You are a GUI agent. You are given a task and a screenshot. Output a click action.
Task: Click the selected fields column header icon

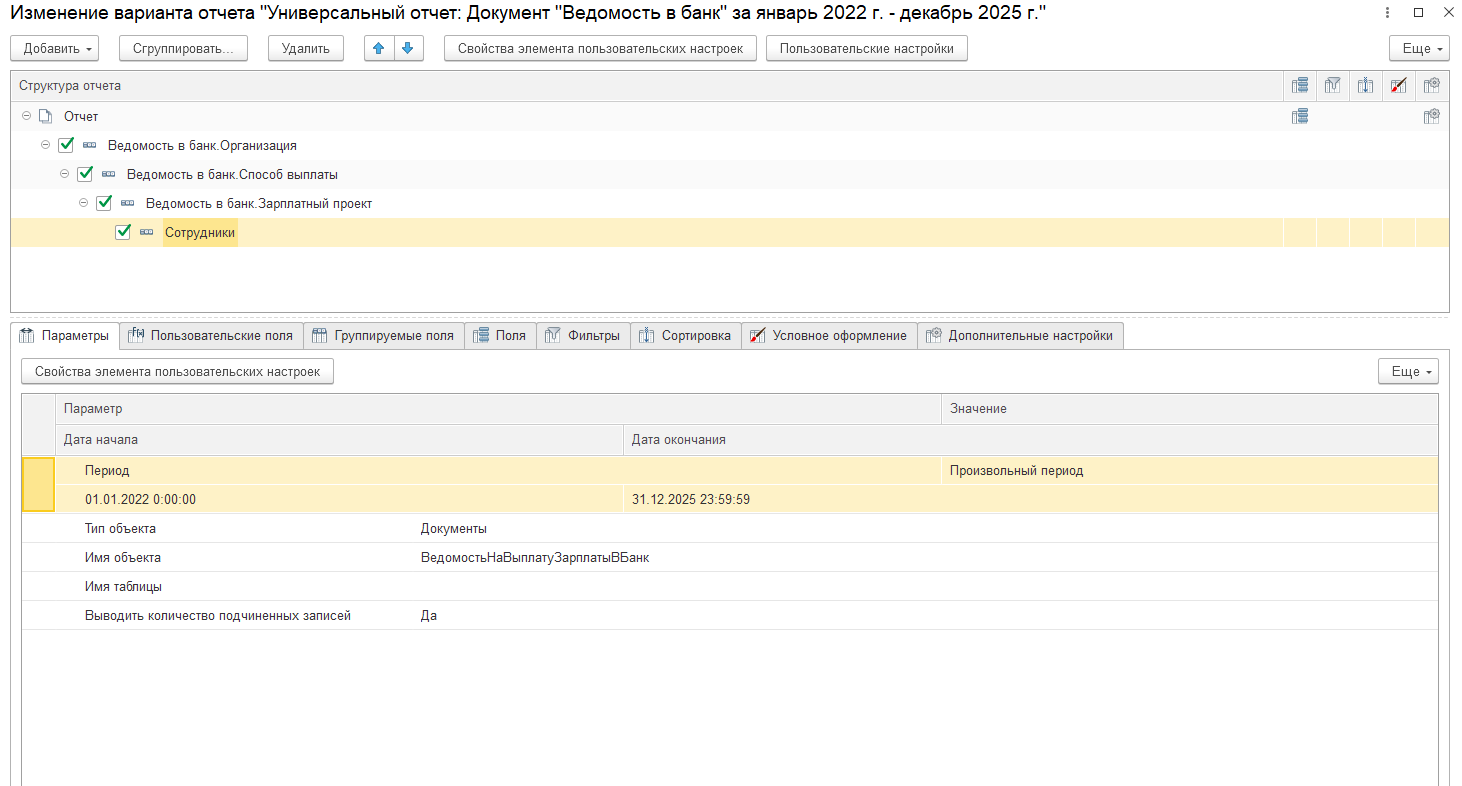[x=1299, y=86]
